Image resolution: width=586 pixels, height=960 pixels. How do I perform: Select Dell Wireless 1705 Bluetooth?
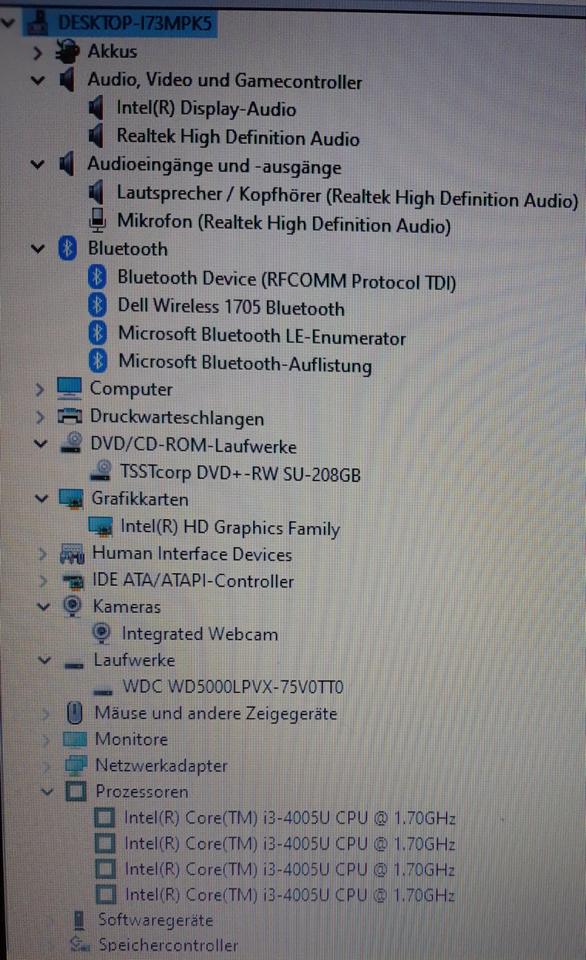tap(231, 307)
